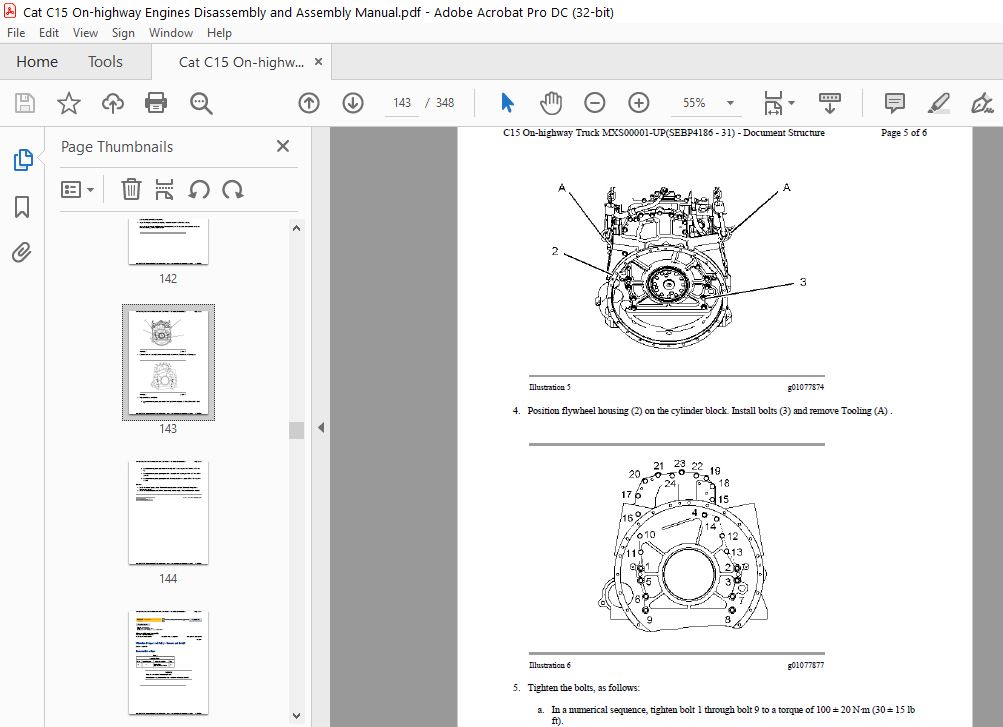Enable scrolling mode keyboard icon
Image resolution: width=1003 pixels, height=727 pixels.
coord(830,103)
